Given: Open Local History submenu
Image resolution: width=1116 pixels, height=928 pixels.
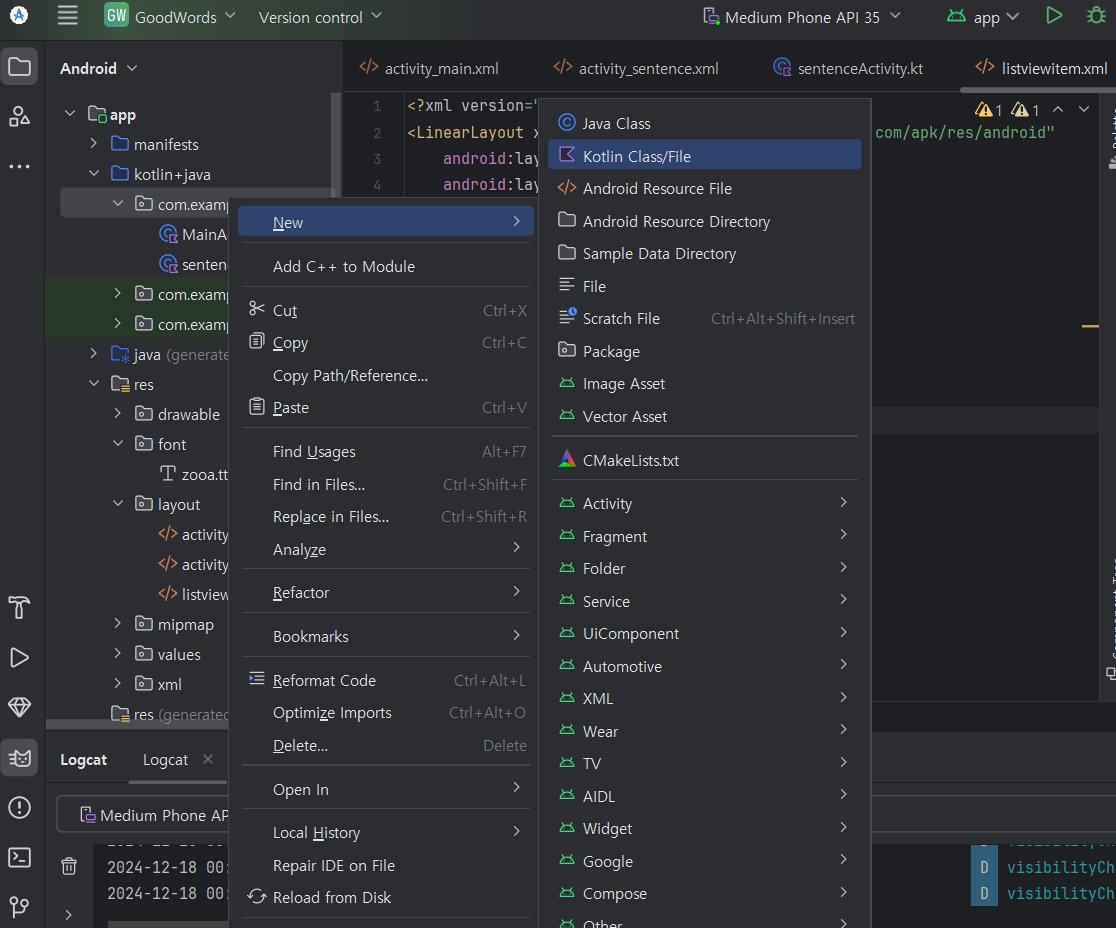Looking at the screenshot, I should pyautogui.click(x=386, y=833).
